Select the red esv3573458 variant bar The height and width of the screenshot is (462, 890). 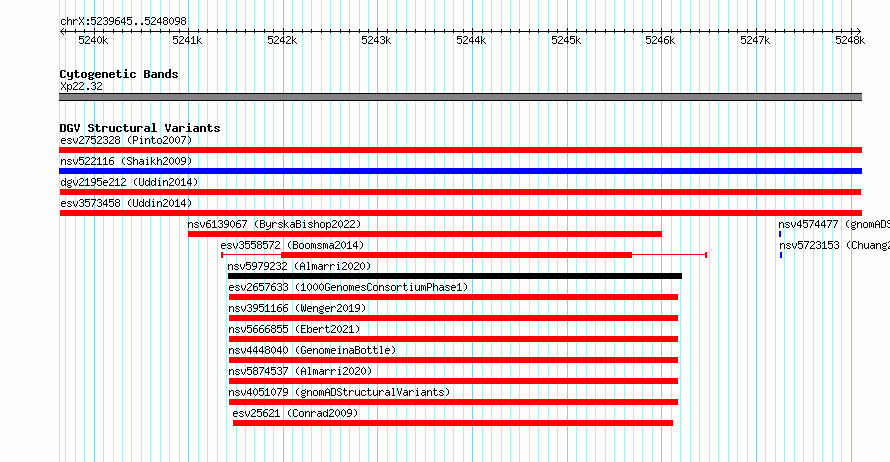(460, 213)
